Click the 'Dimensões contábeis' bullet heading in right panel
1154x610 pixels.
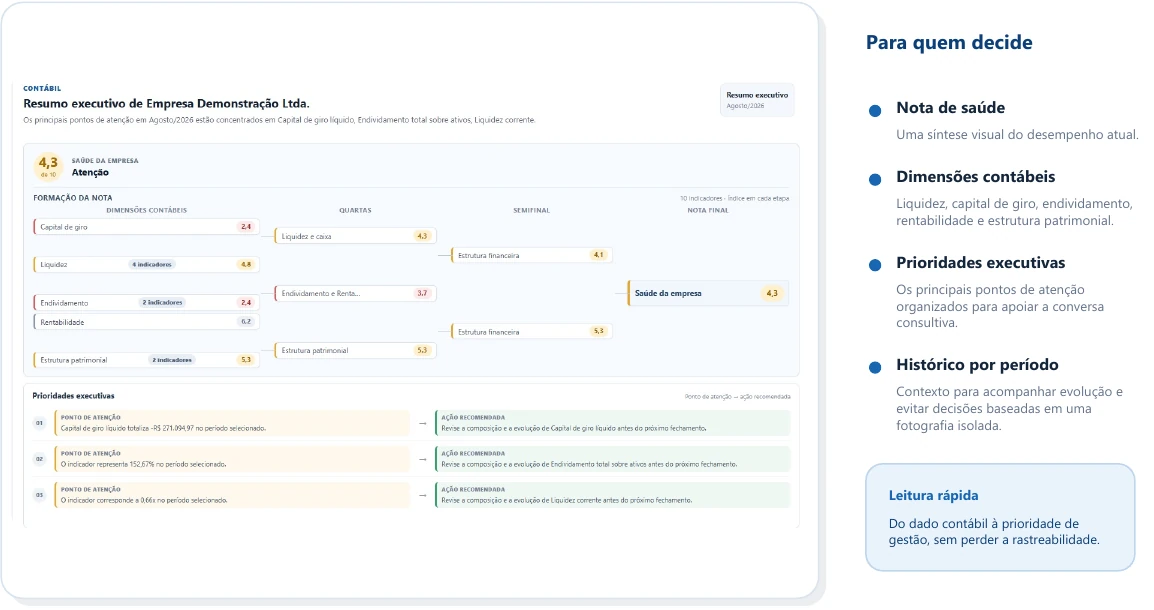tap(975, 177)
